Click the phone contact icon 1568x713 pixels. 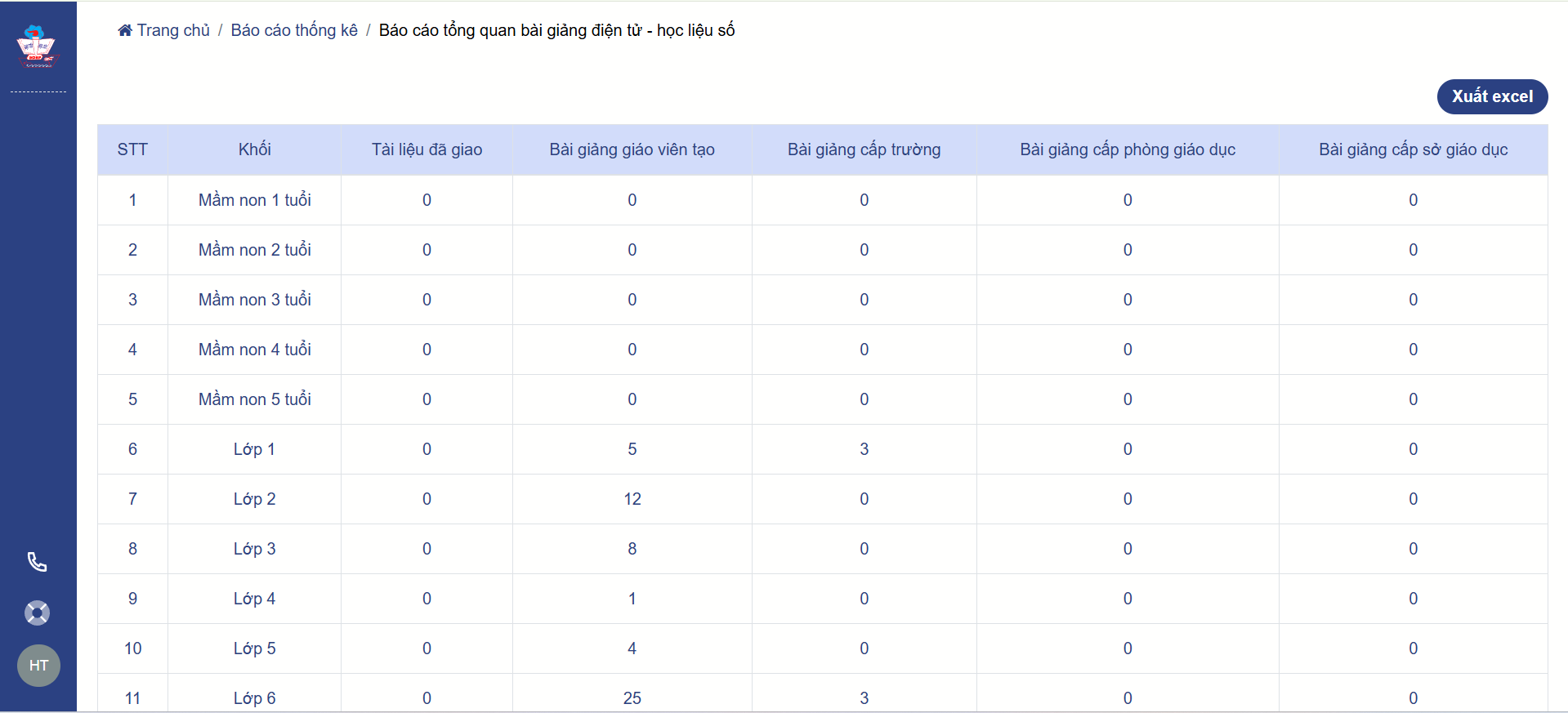[38, 562]
